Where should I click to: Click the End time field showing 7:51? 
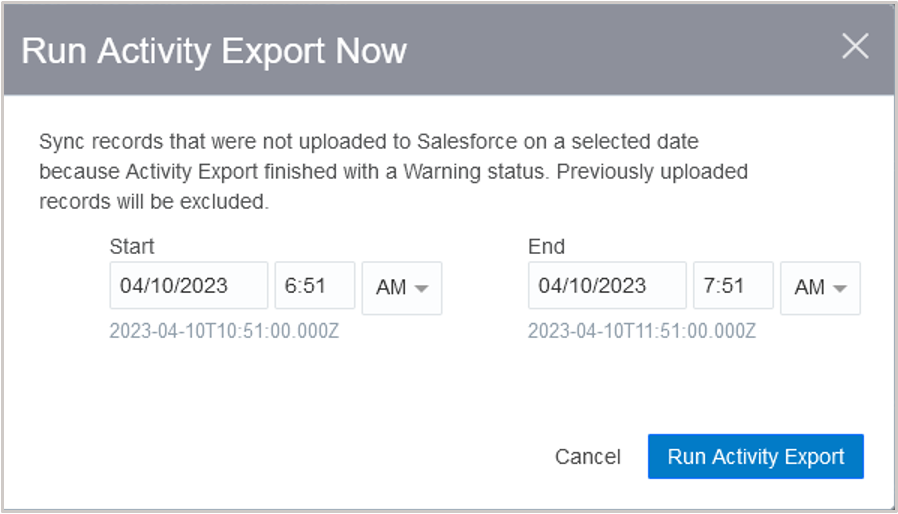(x=732, y=286)
